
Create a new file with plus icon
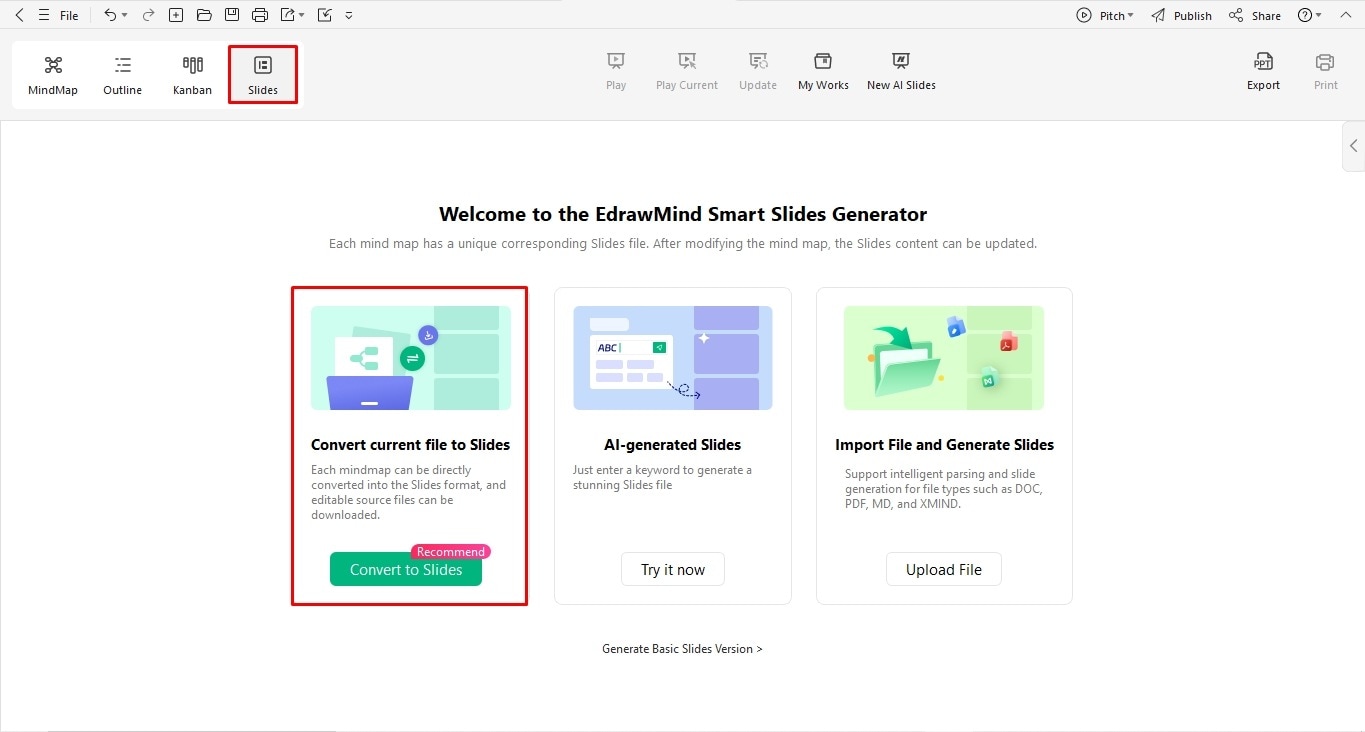point(176,15)
